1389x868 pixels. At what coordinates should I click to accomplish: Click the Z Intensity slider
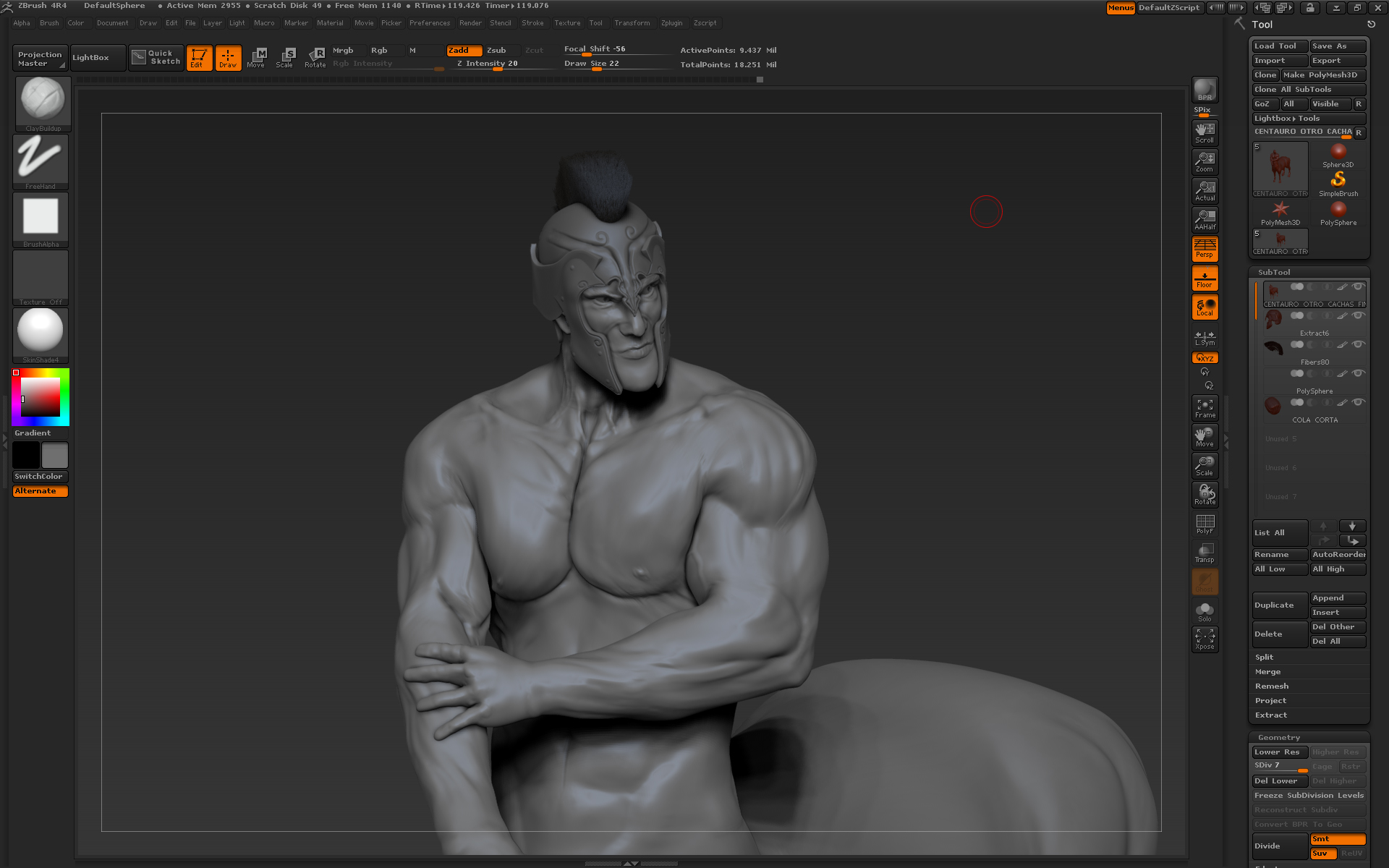pos(487,64)
